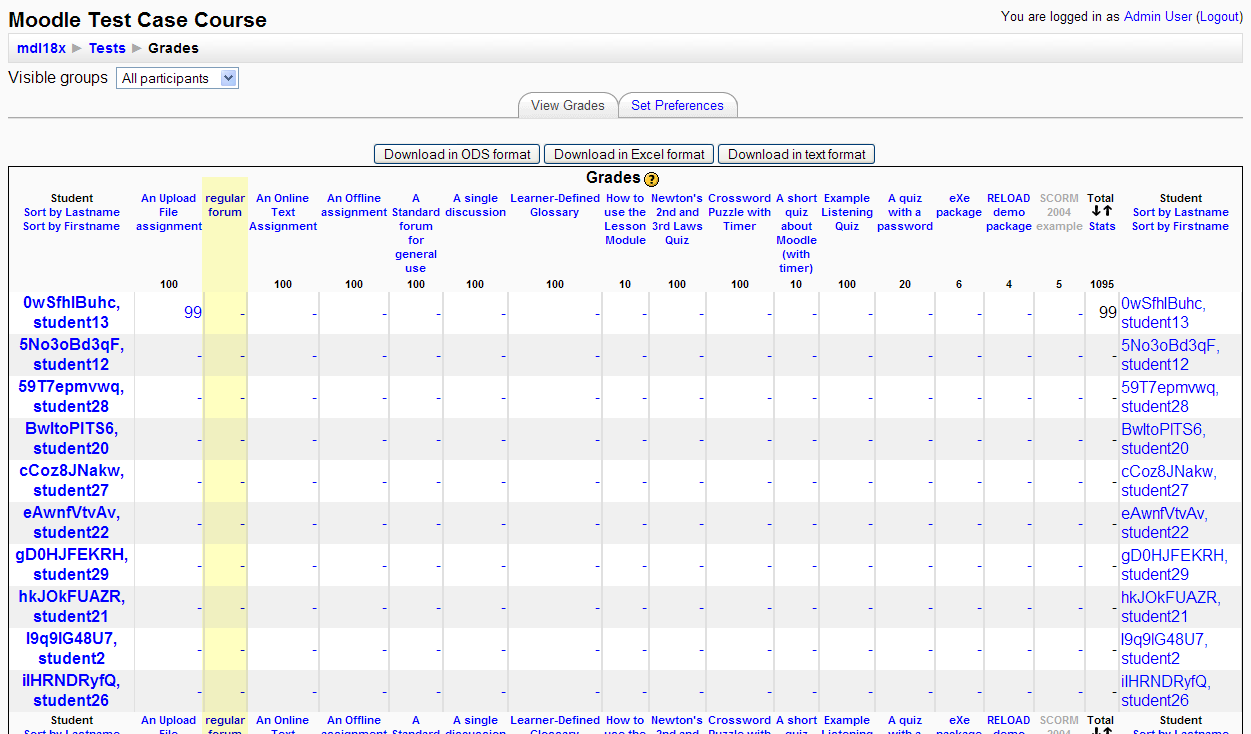1251x734 pixels.
Task: Open RELOAD demo package column link
Action: pyautogui.click(x=1009, y=212)
